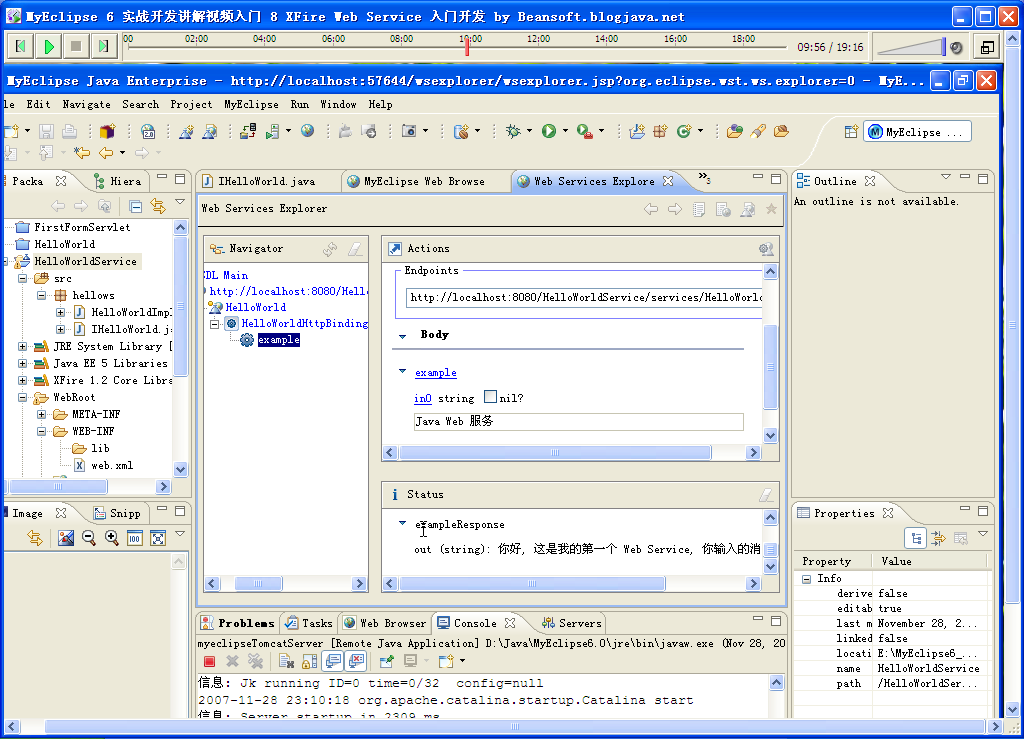The height and width of the screenshot is (739, 1024).
Task: Click the in0 value input field
Action: coord(579,422)
